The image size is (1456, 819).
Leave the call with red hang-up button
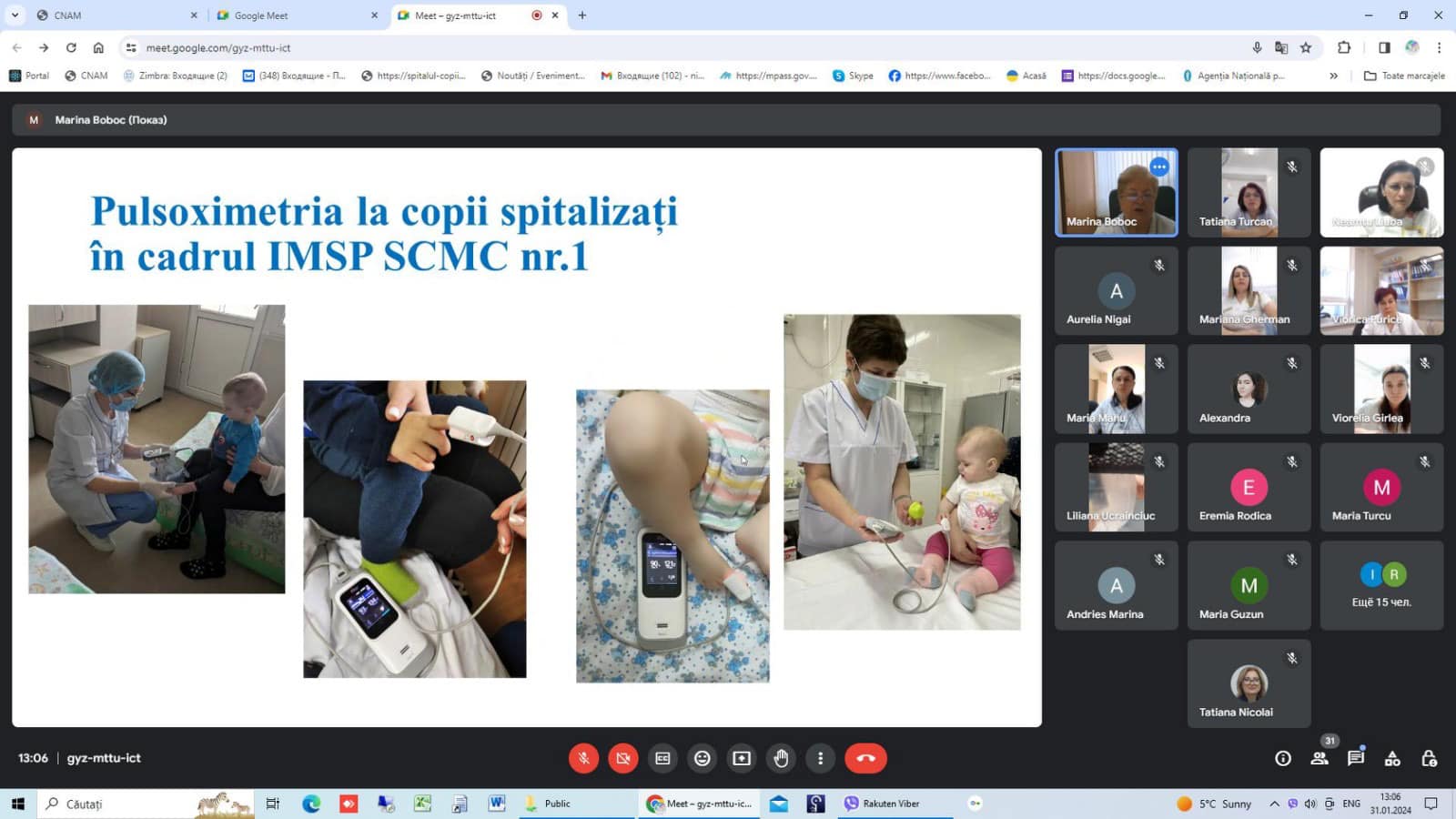pyautogui.click(x=864, y=758)
